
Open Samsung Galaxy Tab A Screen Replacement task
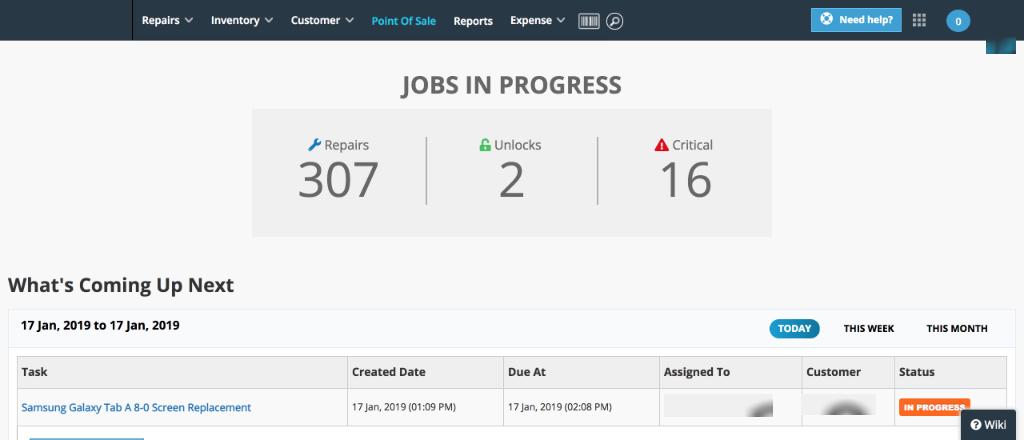pyautogui.click(x=136, y=407)
